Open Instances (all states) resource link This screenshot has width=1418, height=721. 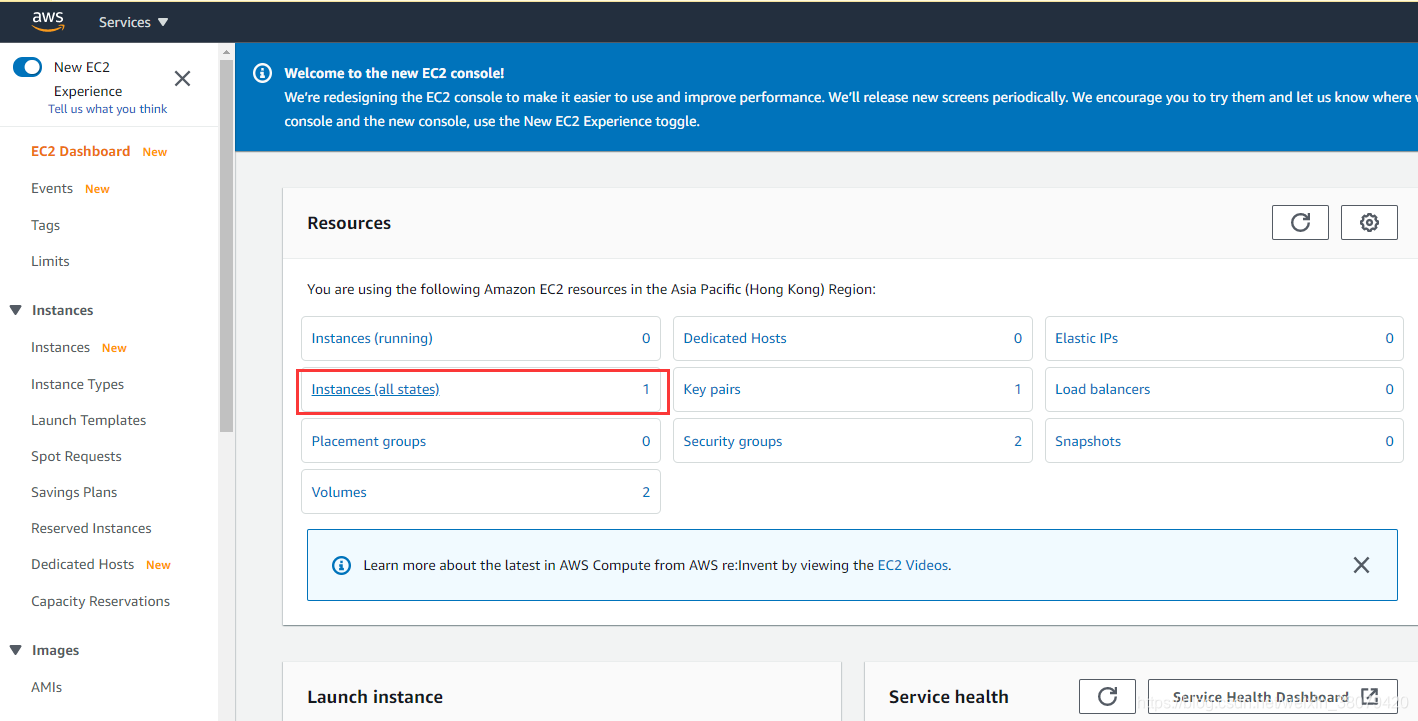click(375, 389)
